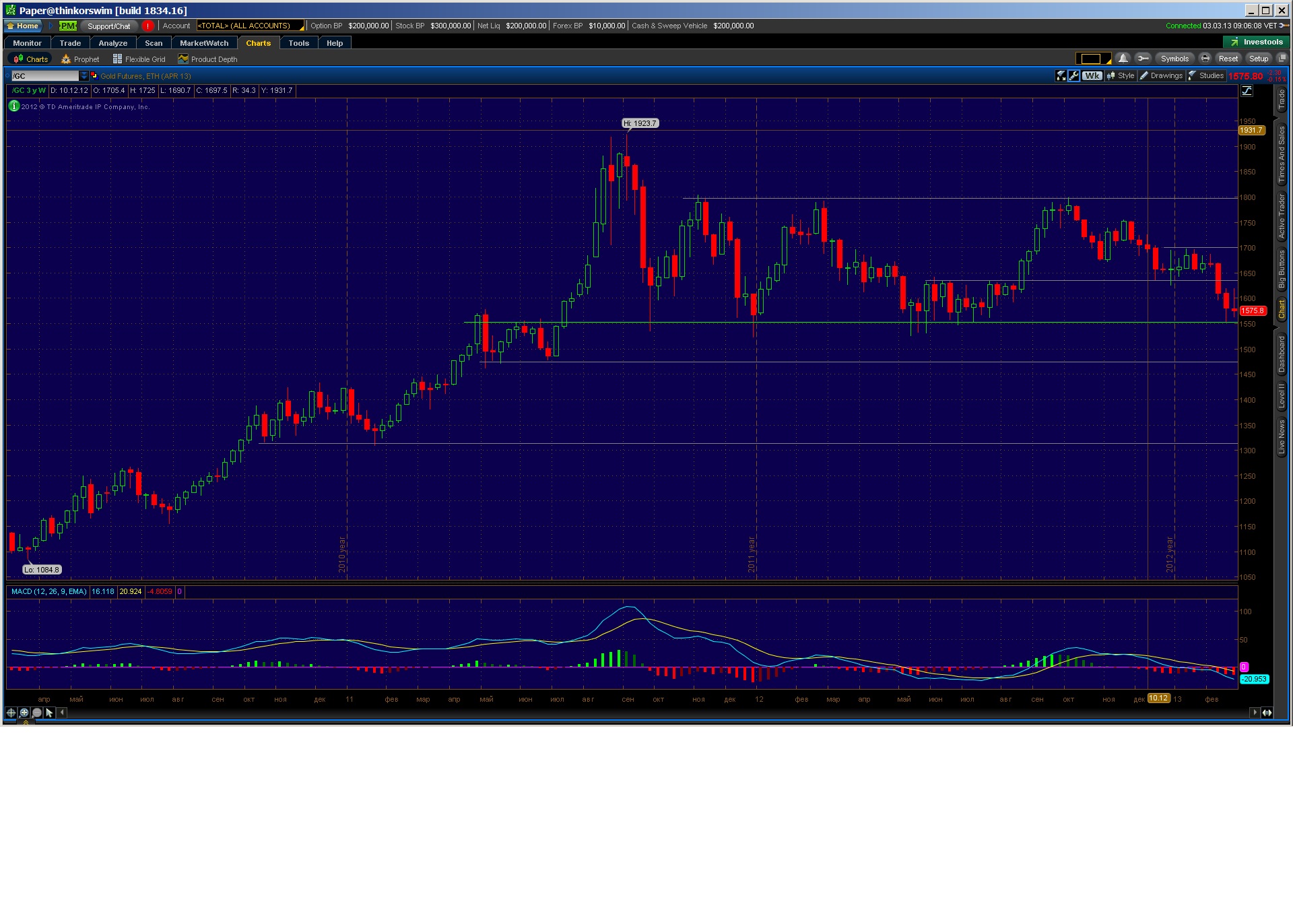Screen dimensions: 1293x924
Task: Switch to the Analyze tab
Action: pos(113,43)
